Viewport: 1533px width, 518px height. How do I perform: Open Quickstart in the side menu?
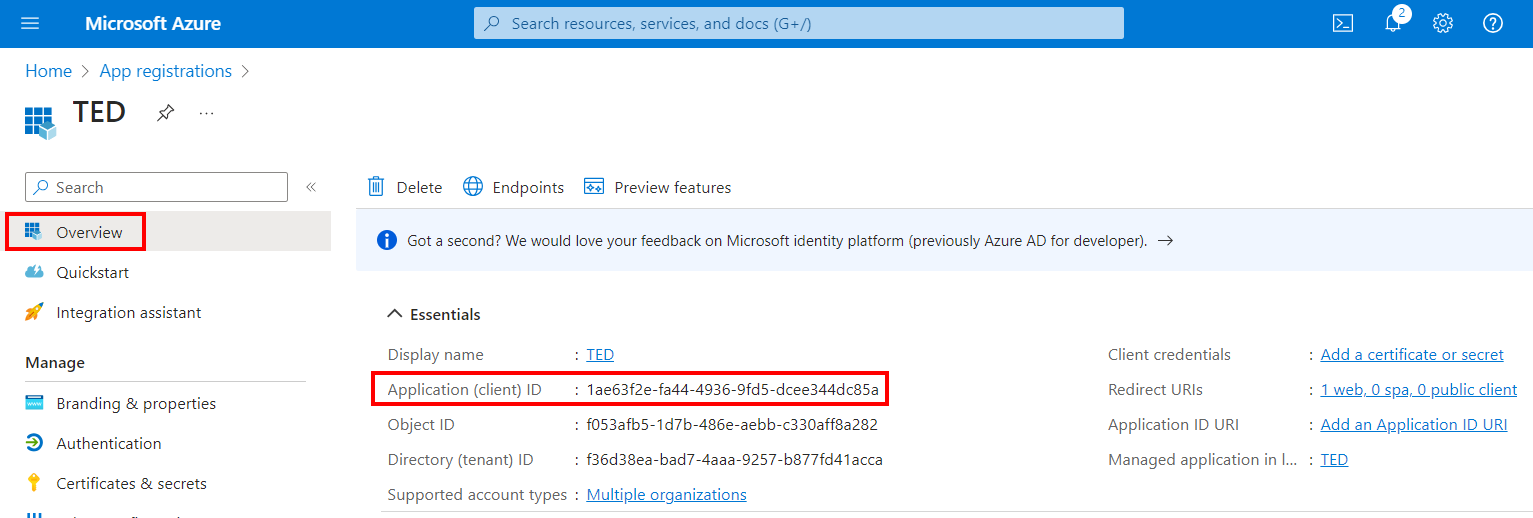168,272
